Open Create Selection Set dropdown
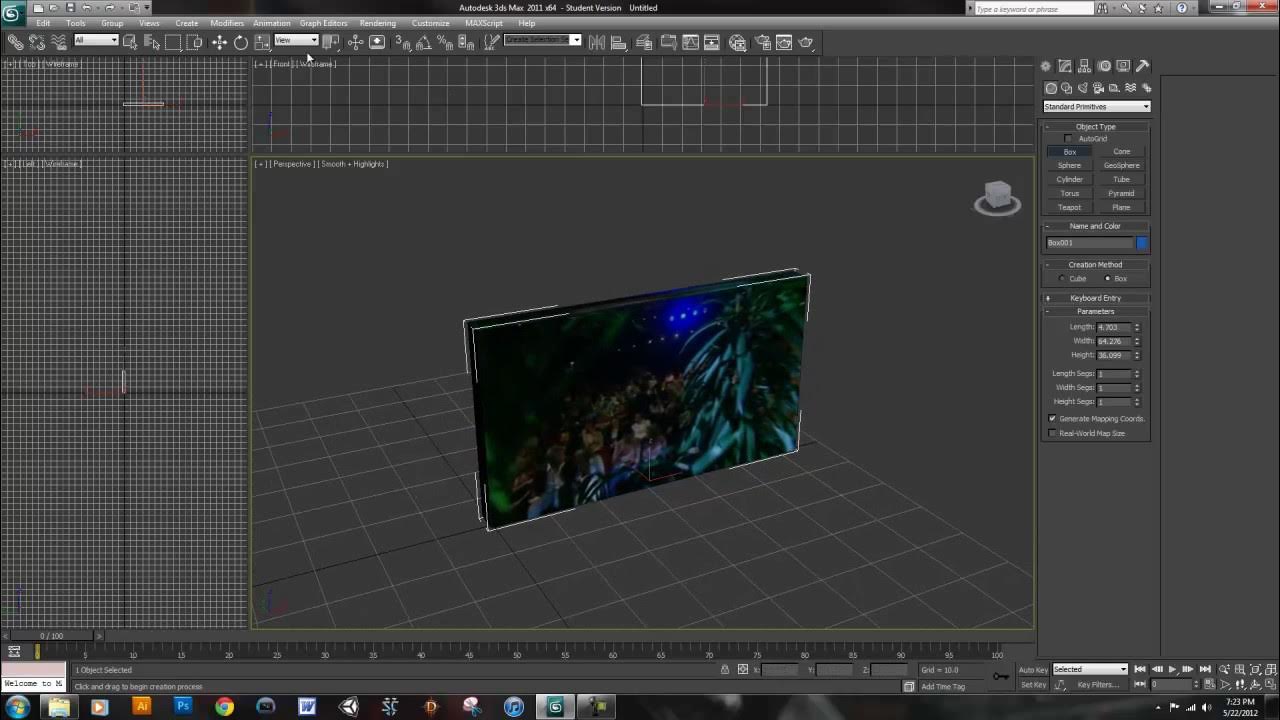The image size is (1280, 720). pyautogui.click(x=542, y=40)
